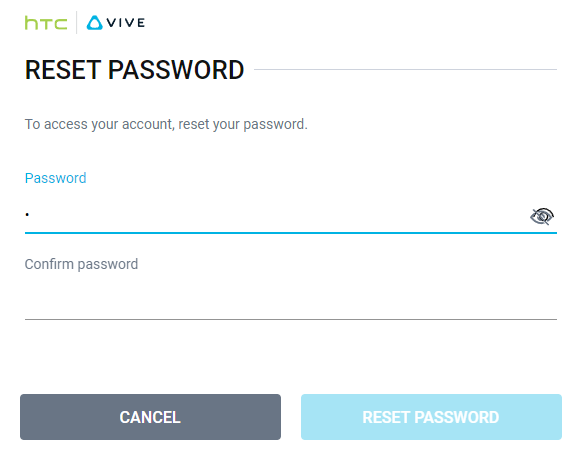Image resolution: width=570 pixels, height=455 pixels.
Task: Click the RESET PASSWORD button
Action: pyautogui.click(x=431, y=417)
